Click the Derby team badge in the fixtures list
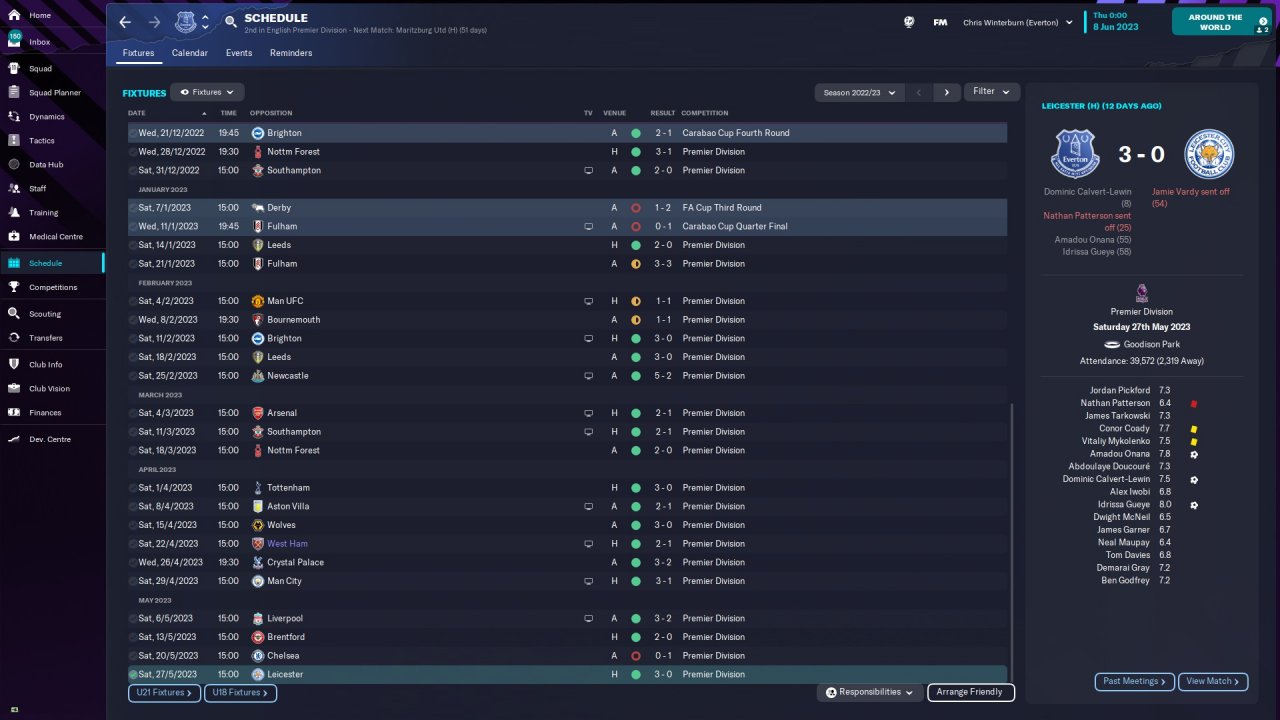This screenshot has width=1280, height=720. [x=257, y=208]
